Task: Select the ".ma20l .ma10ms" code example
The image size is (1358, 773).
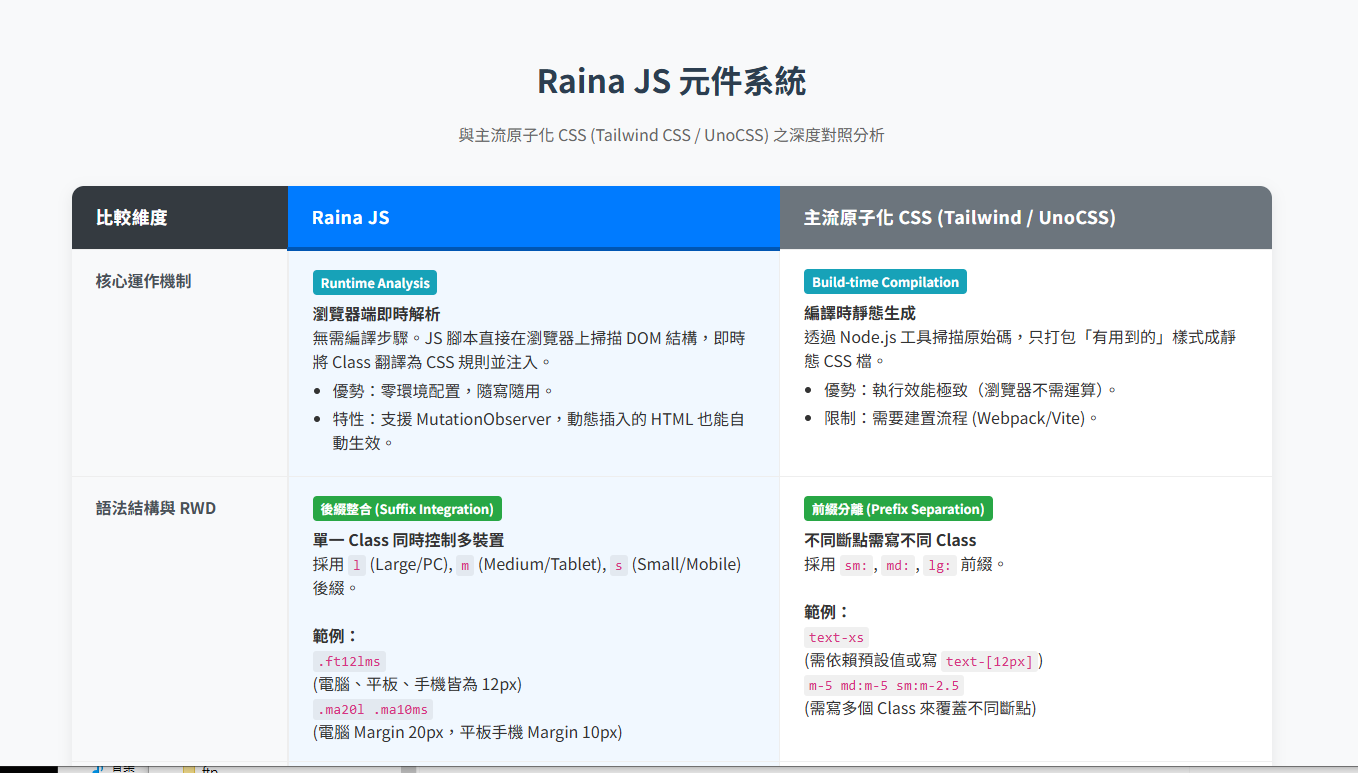Action: point(373,709)
